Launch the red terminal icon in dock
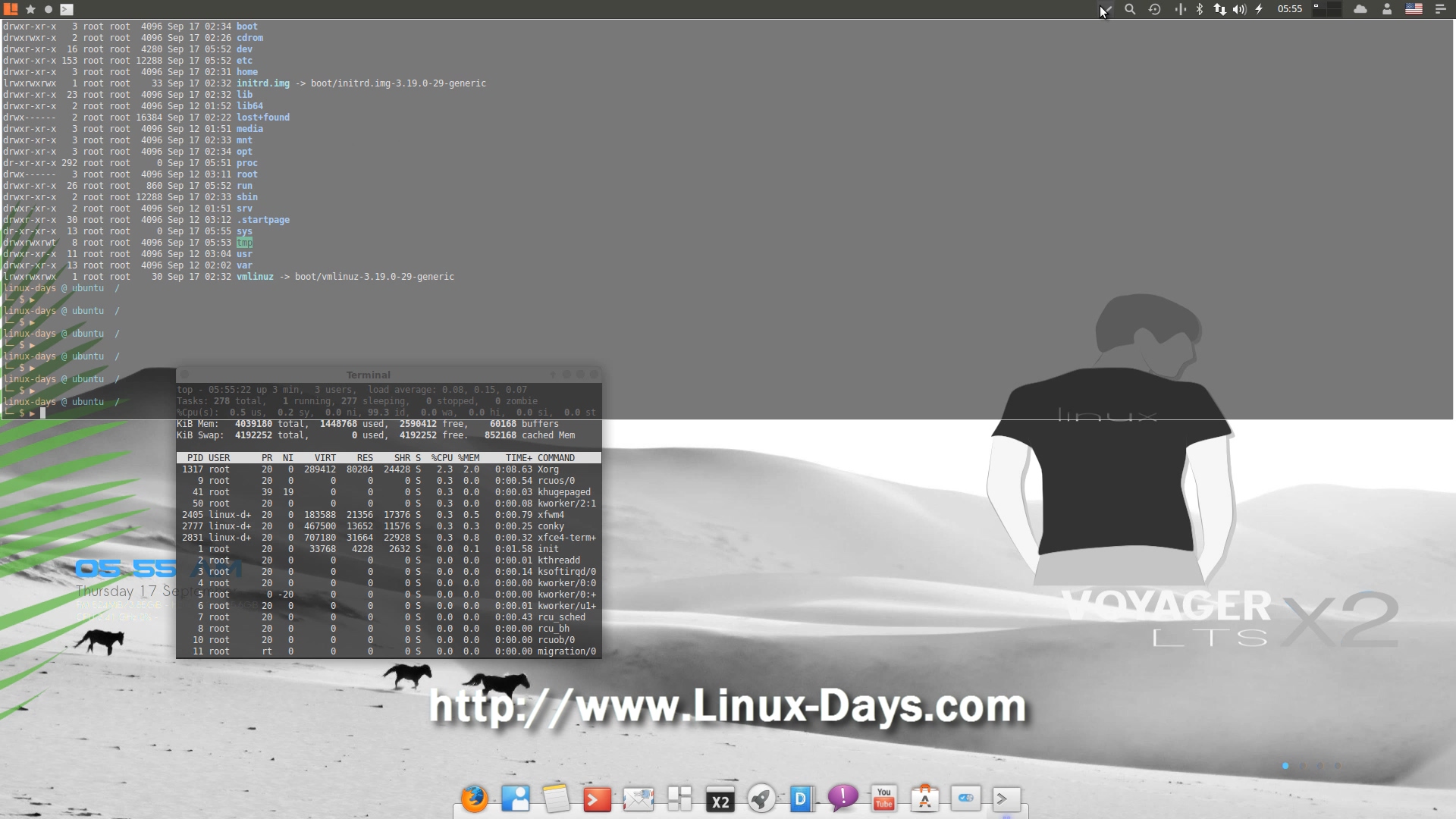The height and width of the screenshot is (819, 1456). pos(597,799)
